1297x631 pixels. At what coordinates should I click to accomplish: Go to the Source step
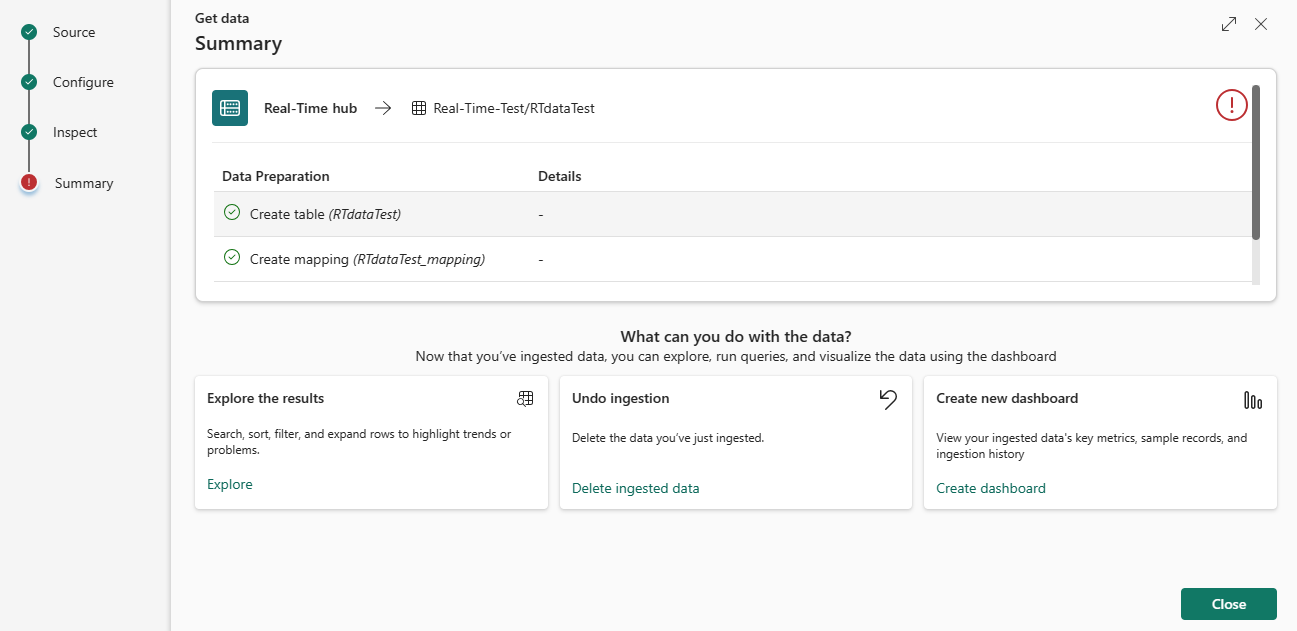click(74, 32)
